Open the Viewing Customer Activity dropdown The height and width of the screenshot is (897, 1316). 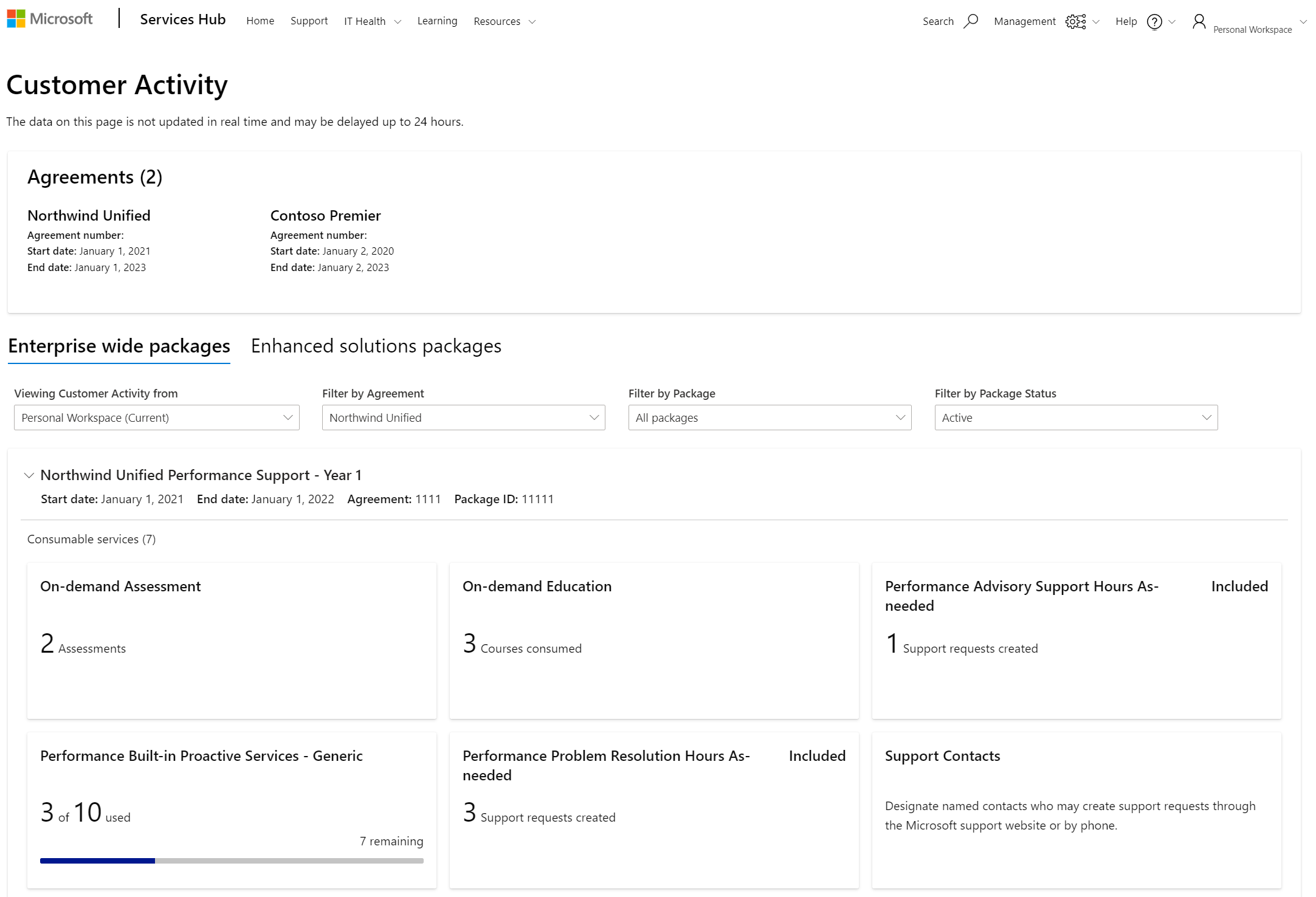tap(155, 417)
